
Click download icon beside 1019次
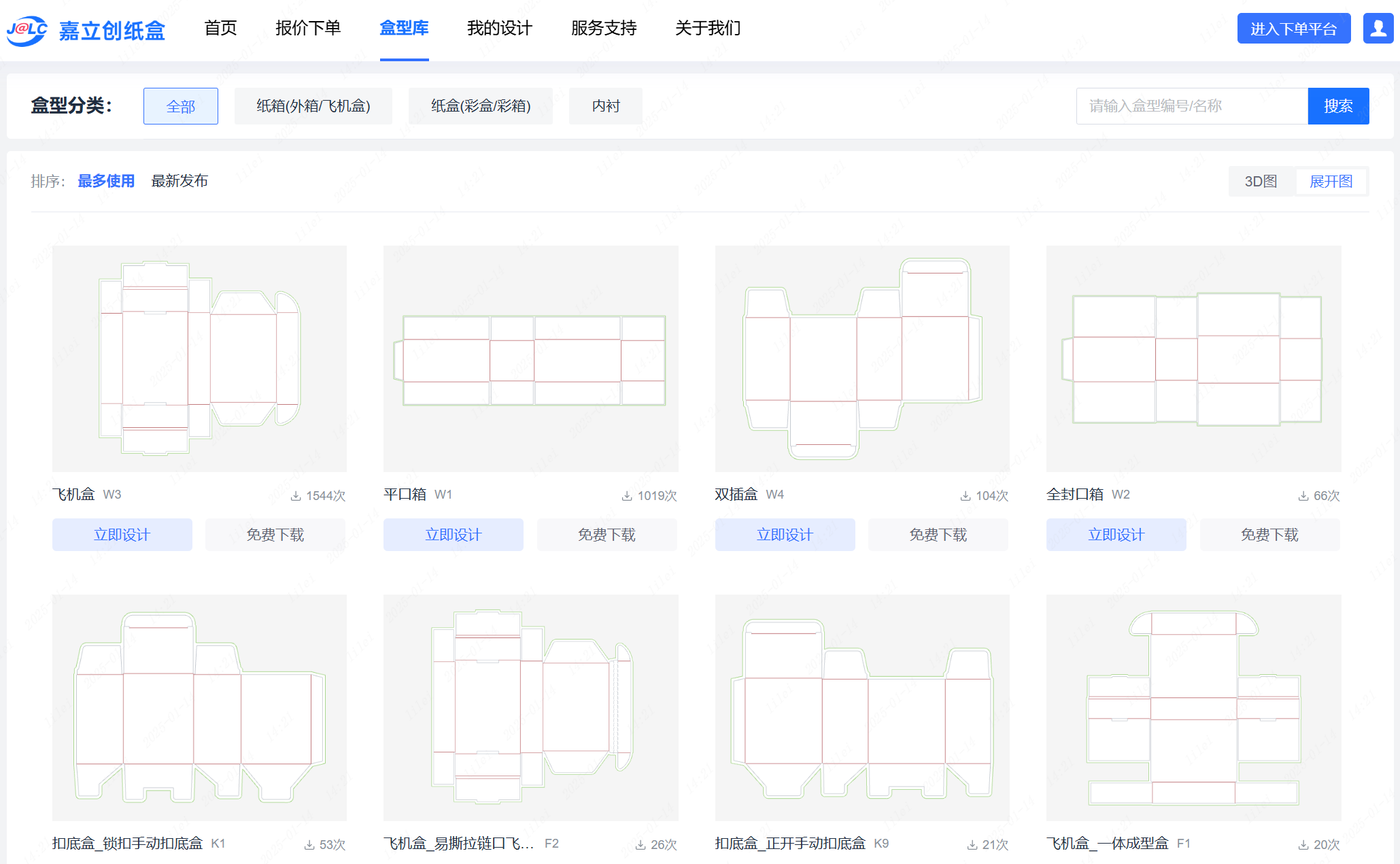[627, 496]
